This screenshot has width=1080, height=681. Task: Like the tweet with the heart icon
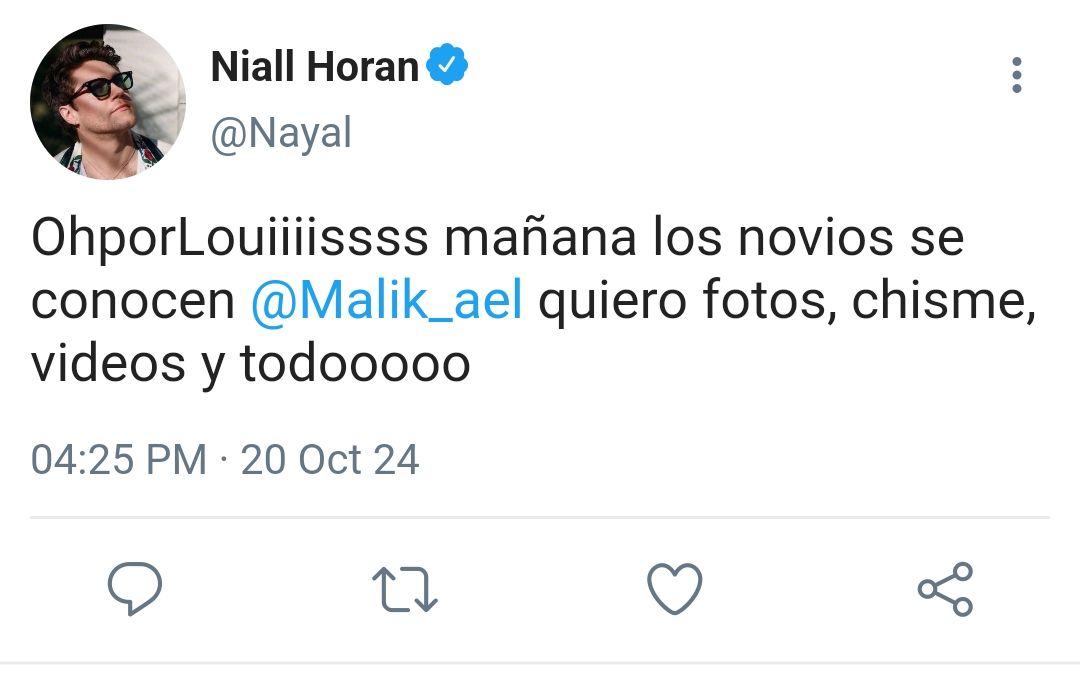(x=675, y=589)
